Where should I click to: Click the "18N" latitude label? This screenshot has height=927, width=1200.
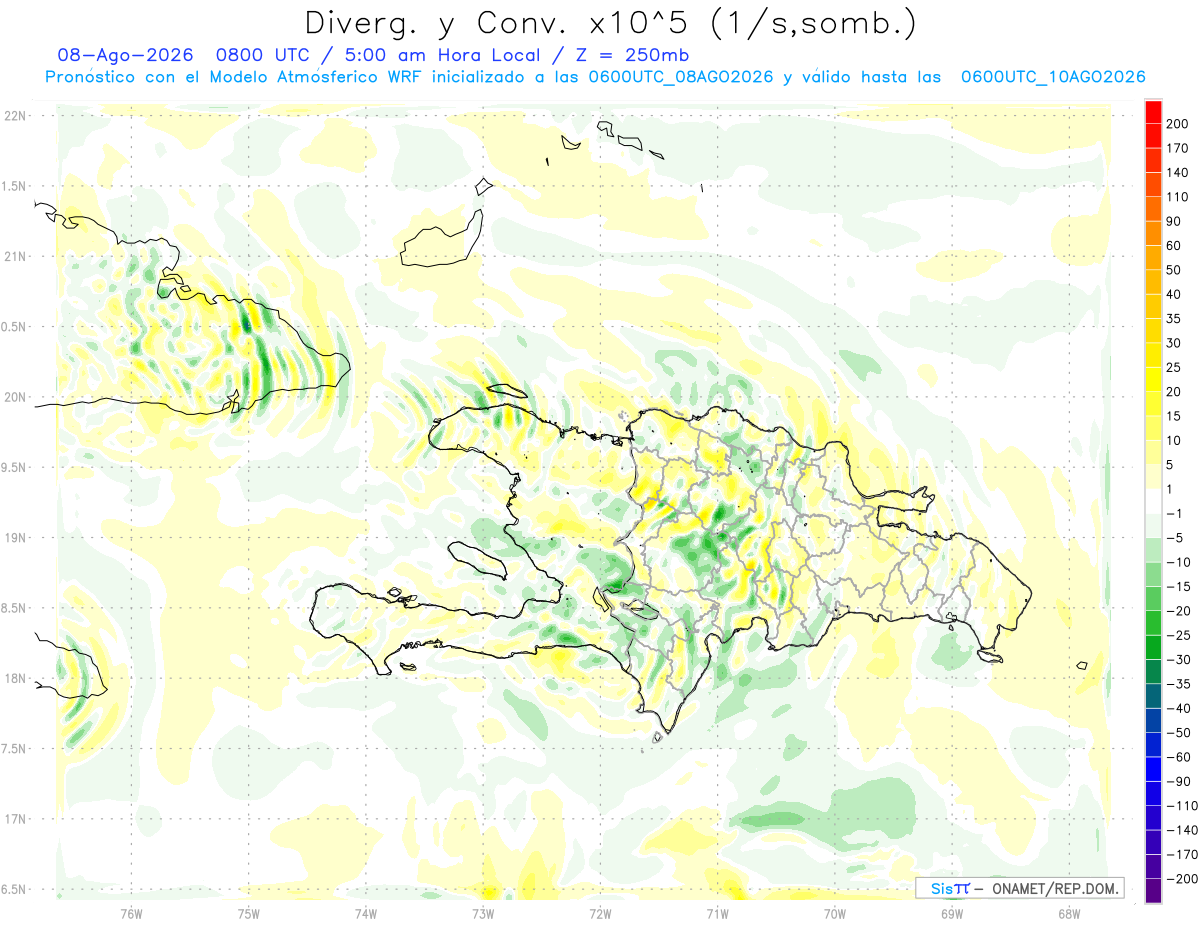tap(14, 679)
